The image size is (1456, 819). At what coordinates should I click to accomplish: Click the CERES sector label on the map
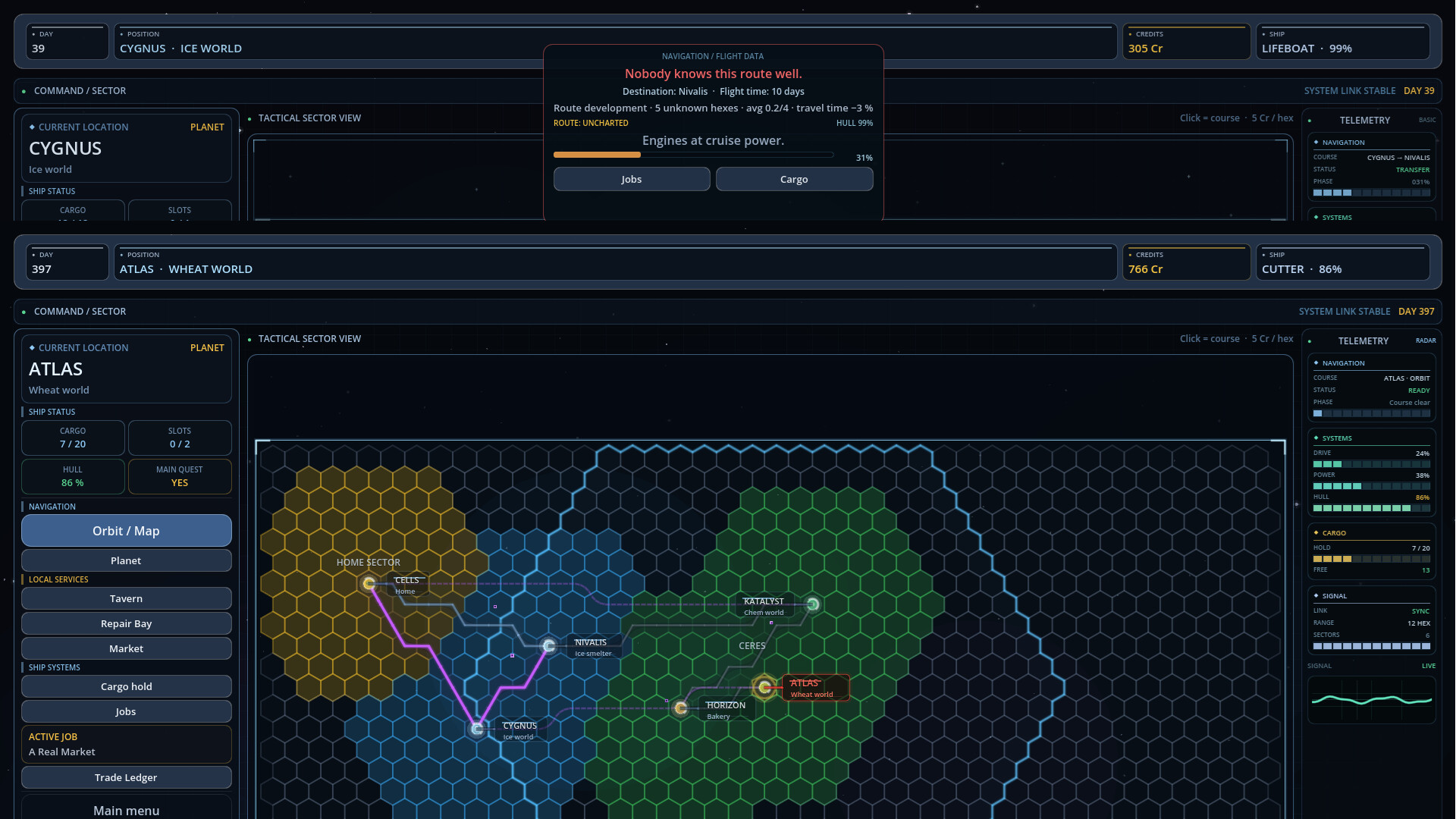tap(752, 645)
